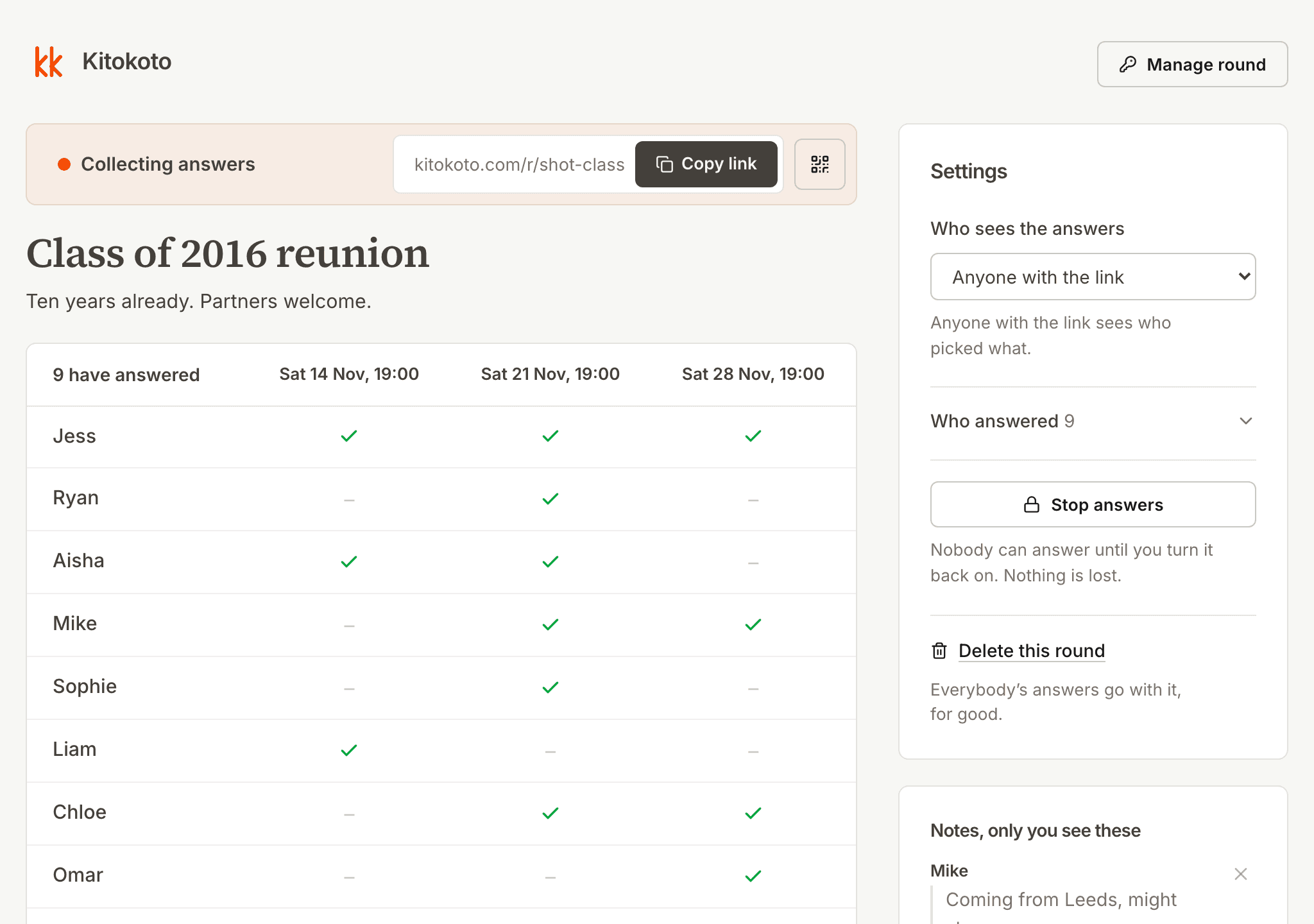Click Sophie's dash for Sat 14 Nov
Image resolution: width=1314 pixels, height=924 pixels.
(349, 689)
